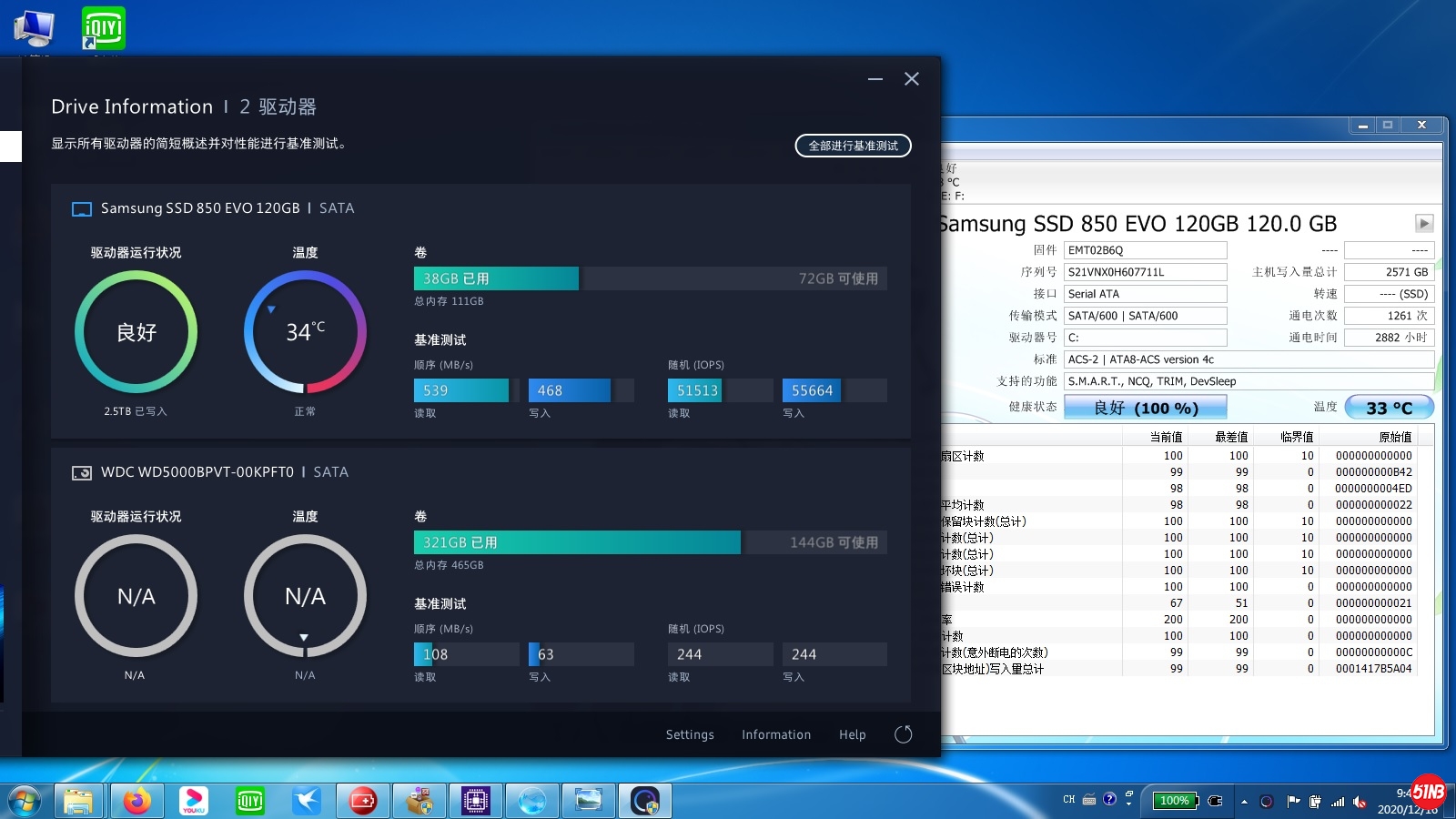Click the muted volume tray icon
The width and height of the screenshot is (1456, 819).
pyautogui.click(x=1360, y=802)
